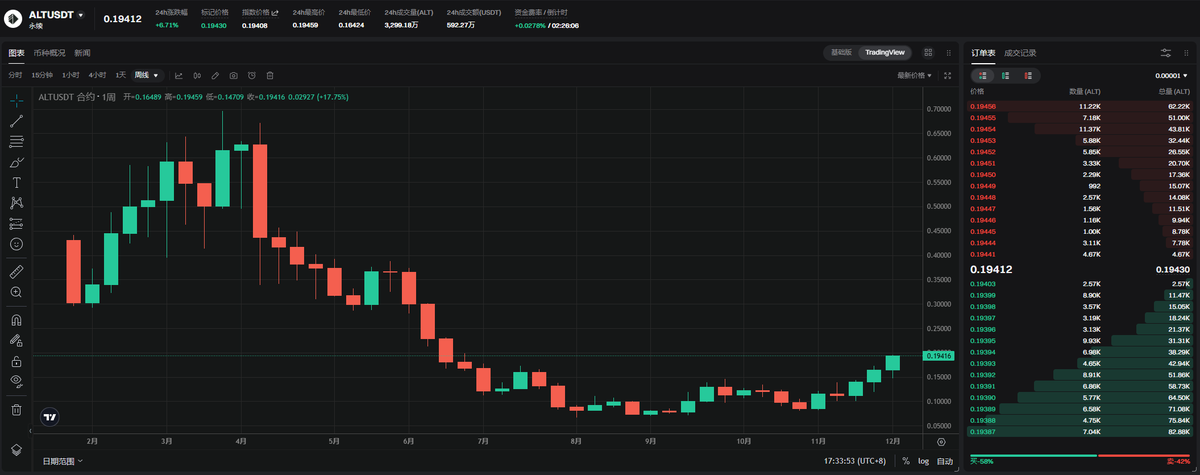Open the Fibonacci retracement tools

click(x=16, y=142)
